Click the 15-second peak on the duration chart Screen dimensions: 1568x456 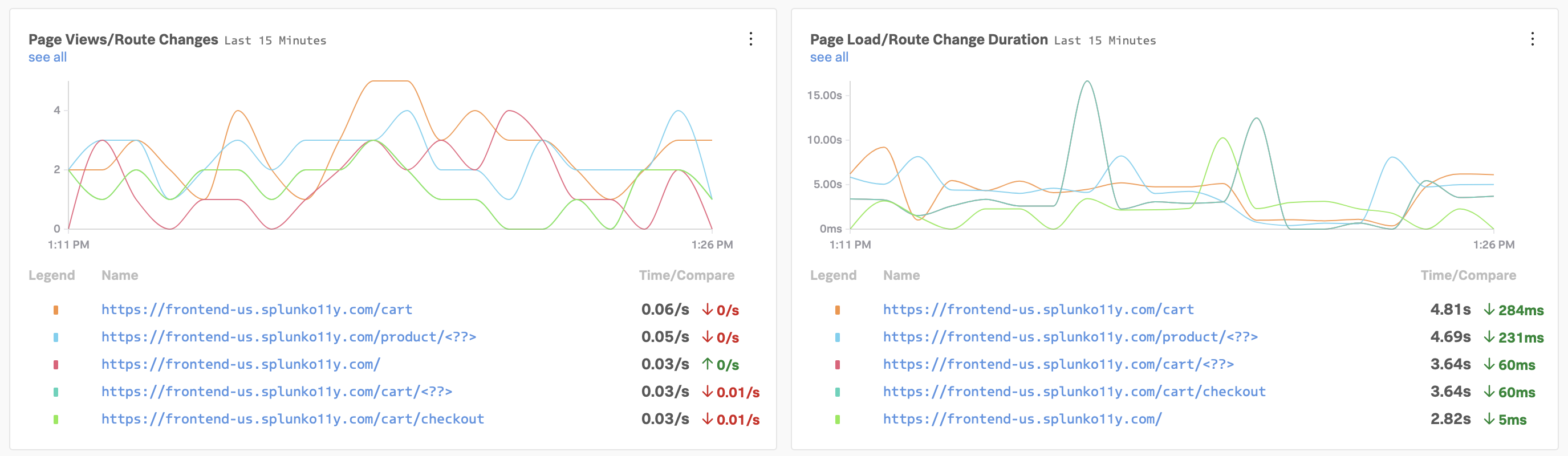tap(1087, 82)
